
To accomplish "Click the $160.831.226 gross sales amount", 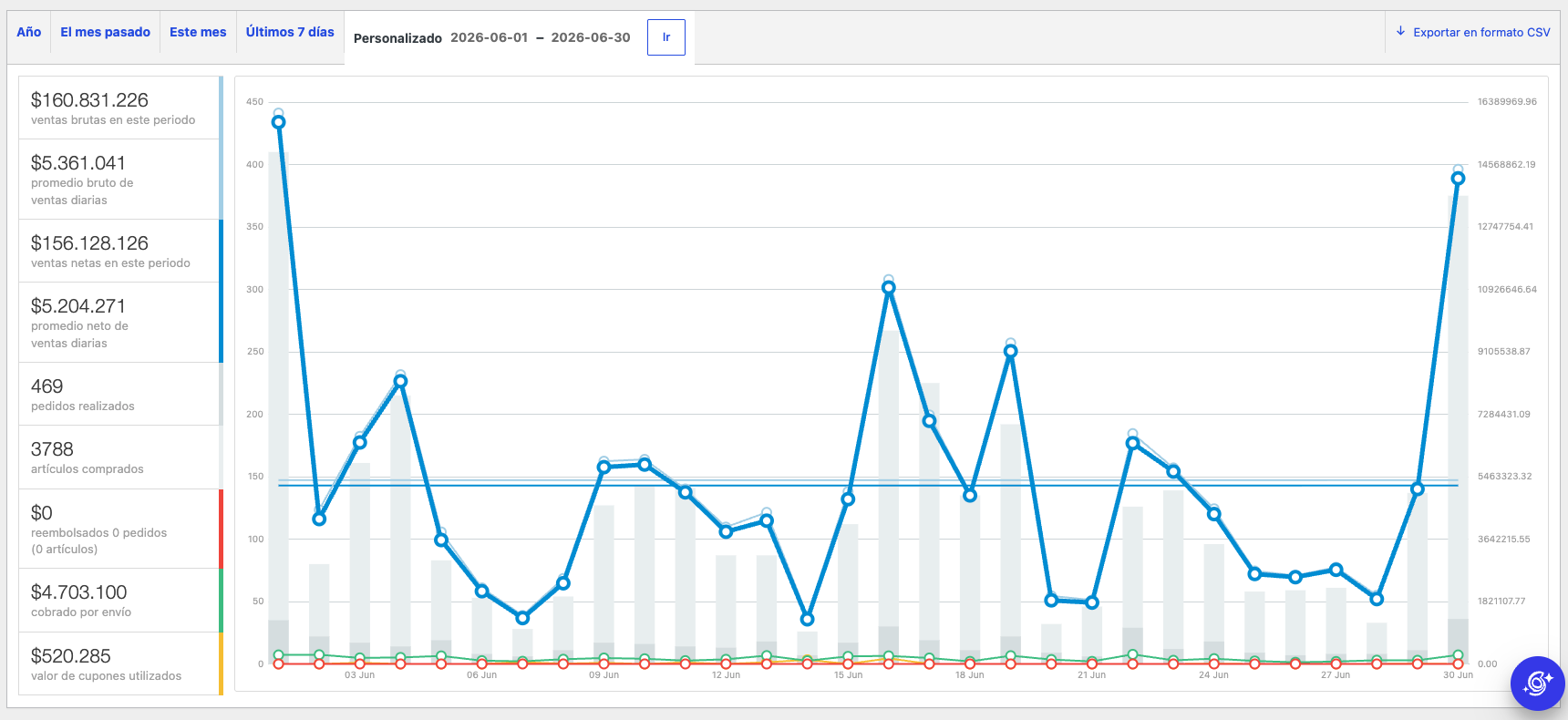I will click(89, 100).
